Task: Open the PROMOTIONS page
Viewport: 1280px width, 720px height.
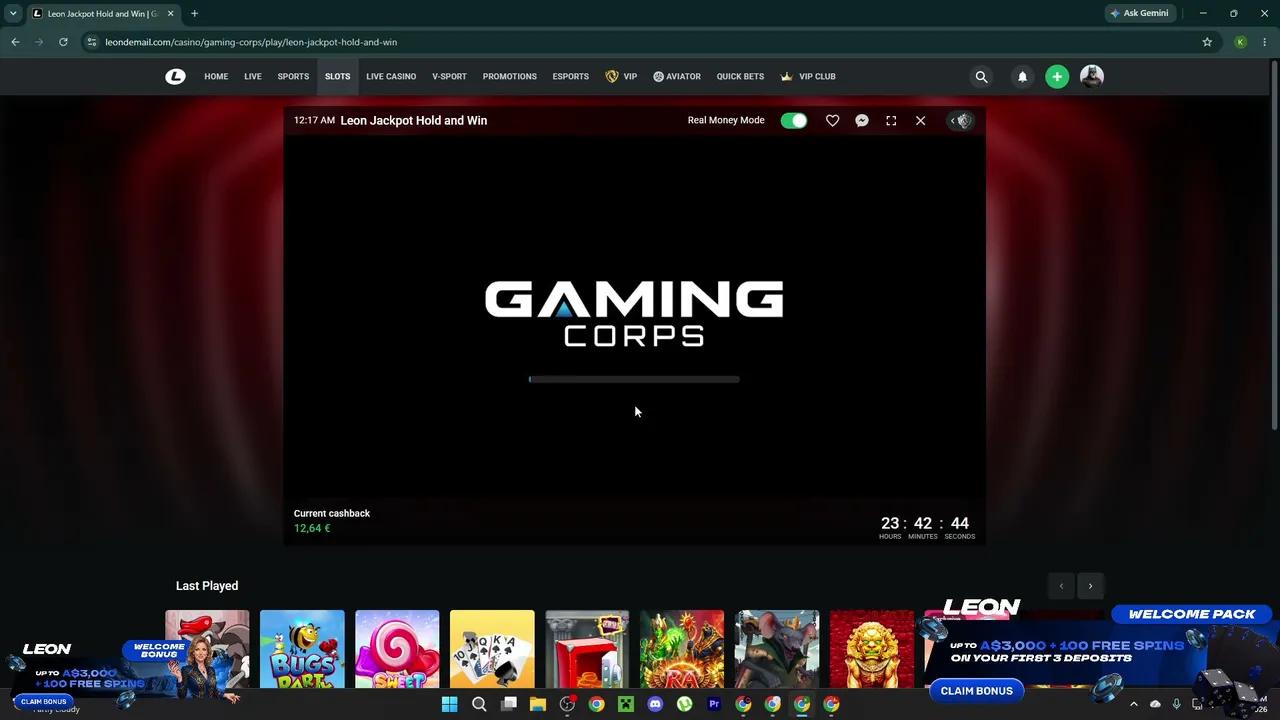Action: coord(509,76)
